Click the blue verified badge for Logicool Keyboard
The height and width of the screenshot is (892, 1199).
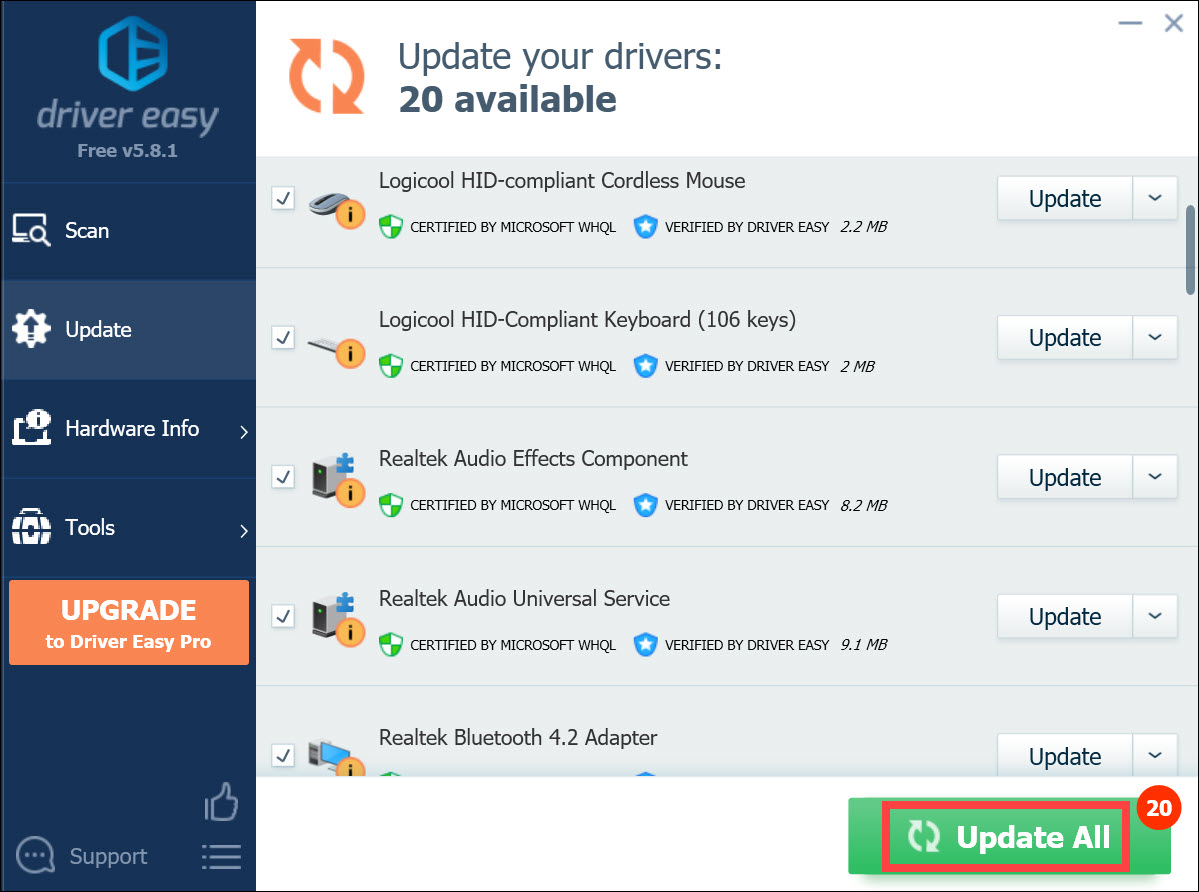[x=645, y=365]
